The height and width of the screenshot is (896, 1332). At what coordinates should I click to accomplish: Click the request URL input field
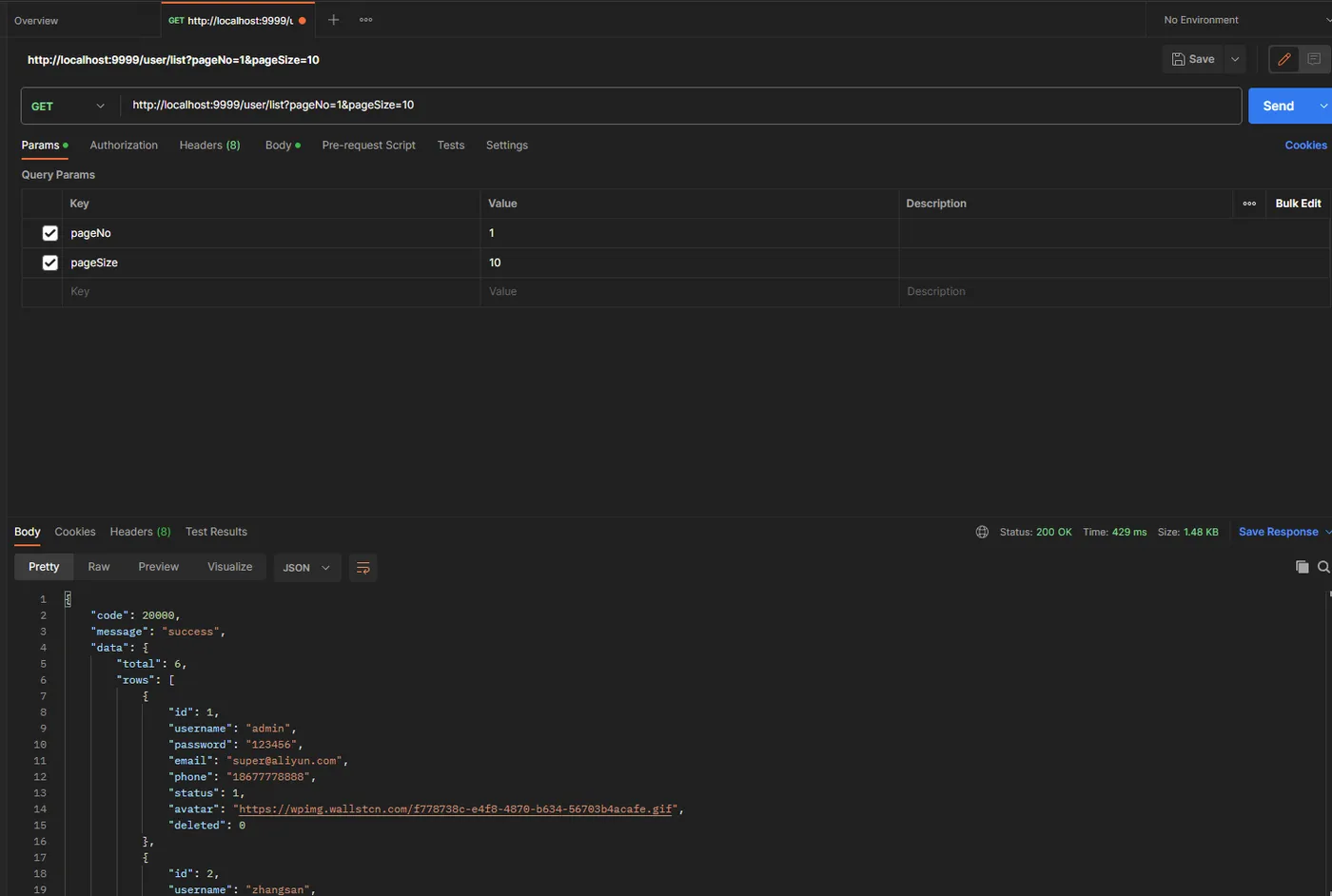680,106
